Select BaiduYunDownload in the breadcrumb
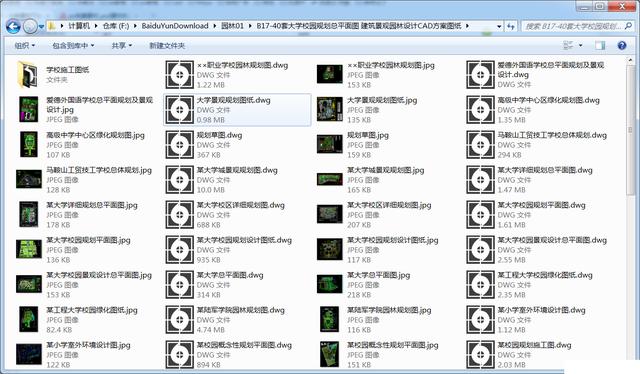 pyautogui.click(x=175, y=26)
